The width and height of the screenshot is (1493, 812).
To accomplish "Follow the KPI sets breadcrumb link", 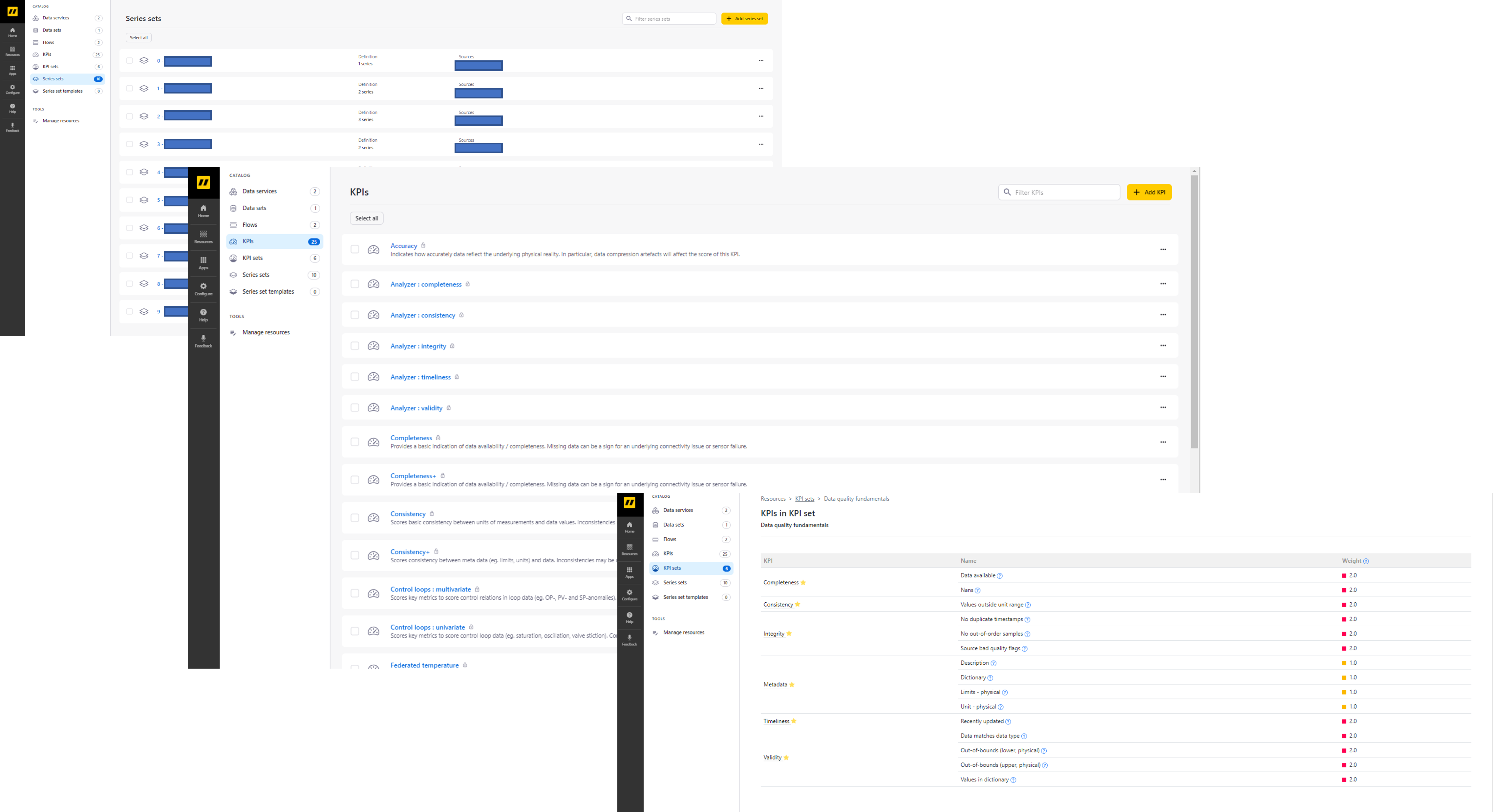I will [804, 499].
